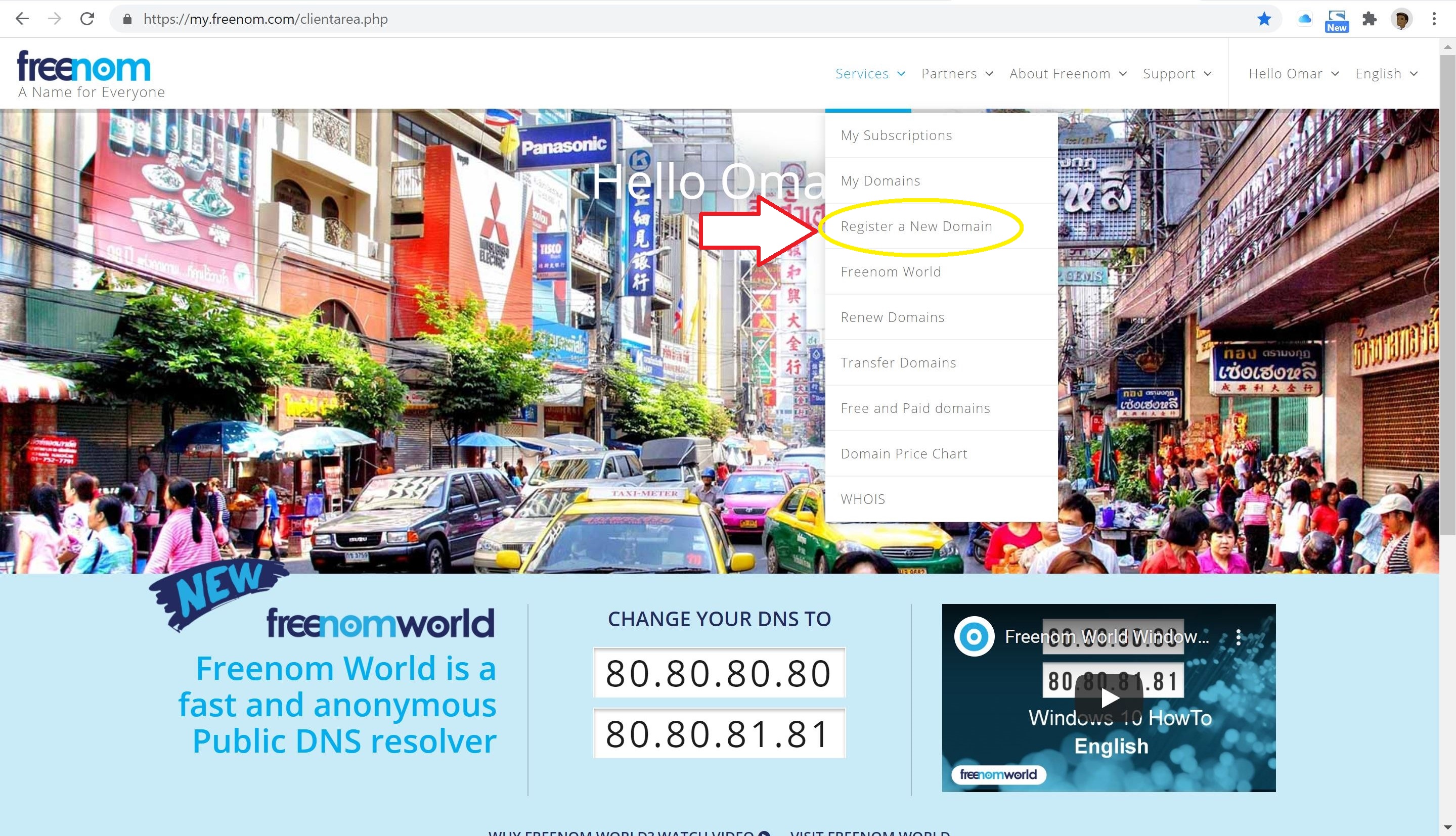Viewport: 1456px width, 836px height.
Task: Open the extension icon labeled New
Action: pos(1337,20)
